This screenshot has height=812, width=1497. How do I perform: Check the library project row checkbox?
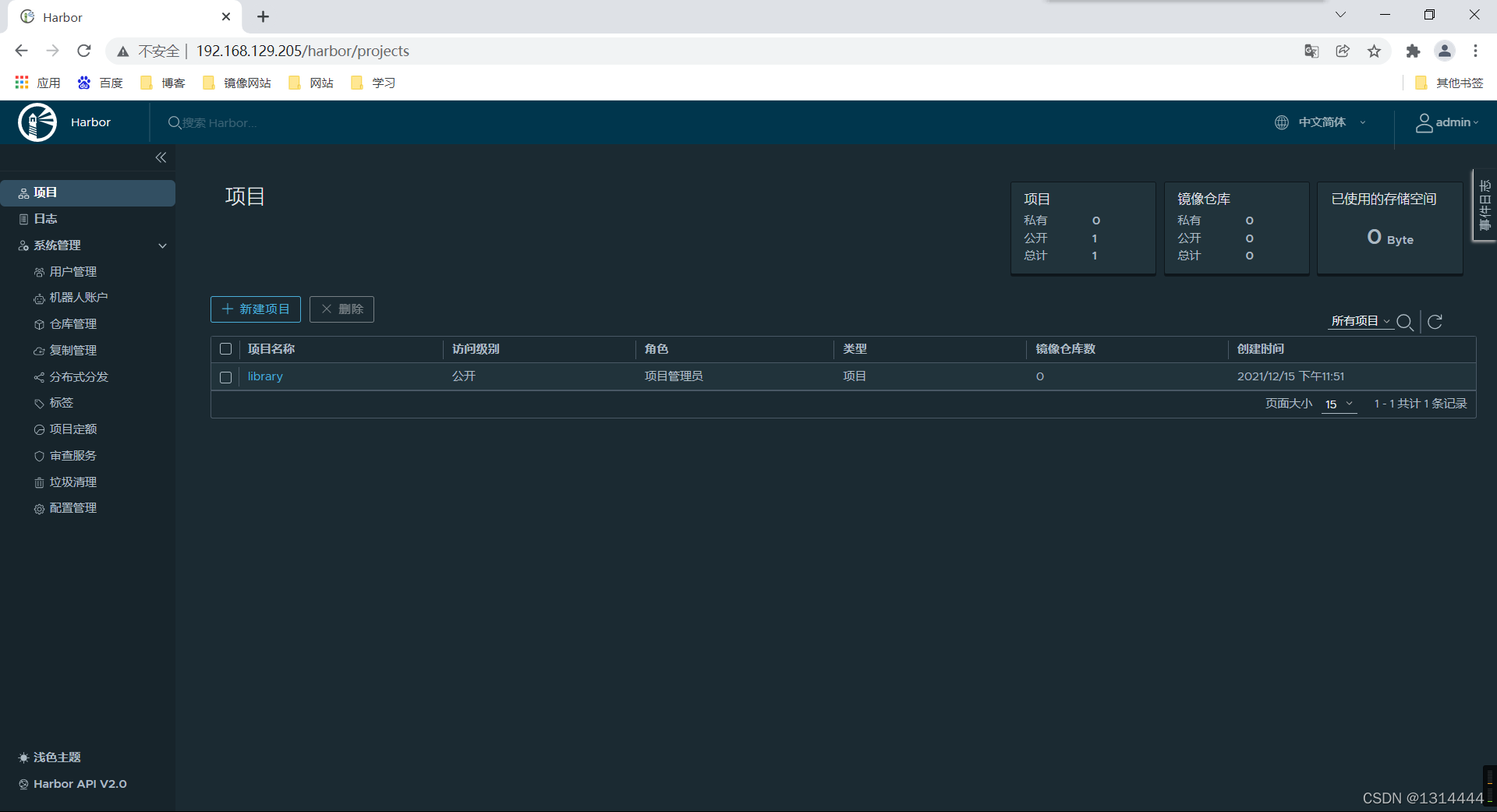coord(226,377)
